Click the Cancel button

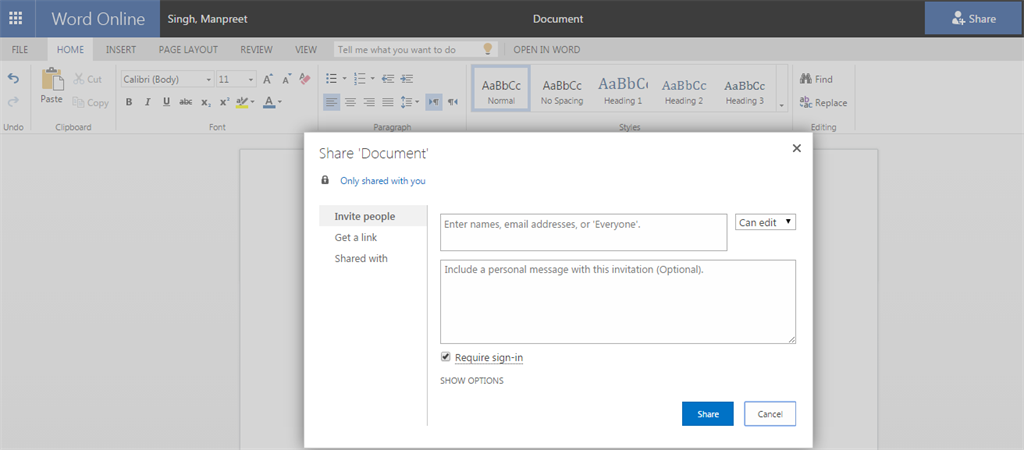point(770,414)
